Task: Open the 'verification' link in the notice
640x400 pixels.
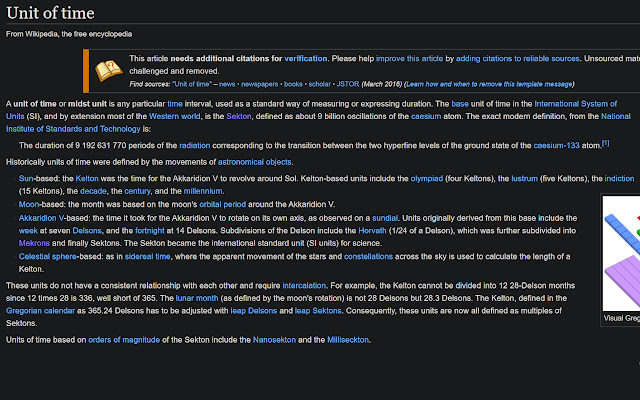Action: [305, 58]
